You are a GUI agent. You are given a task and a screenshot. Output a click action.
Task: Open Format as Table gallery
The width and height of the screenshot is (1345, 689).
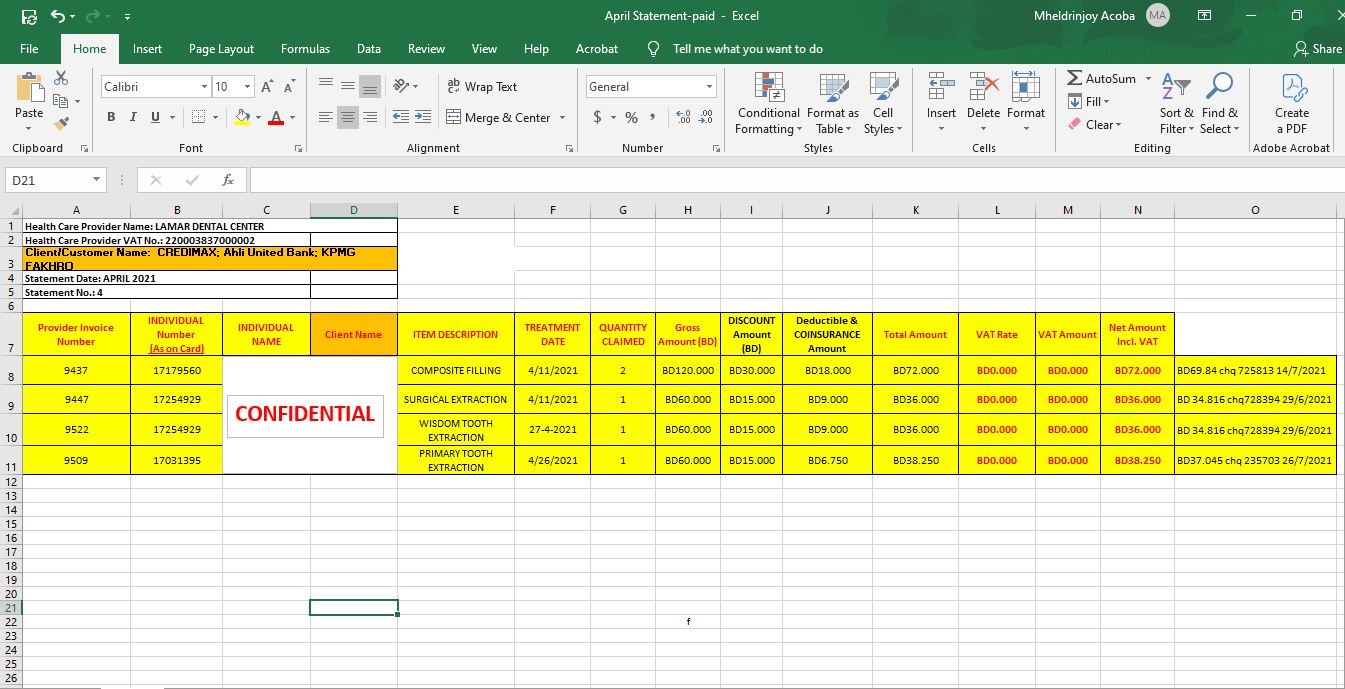point(832,103)
